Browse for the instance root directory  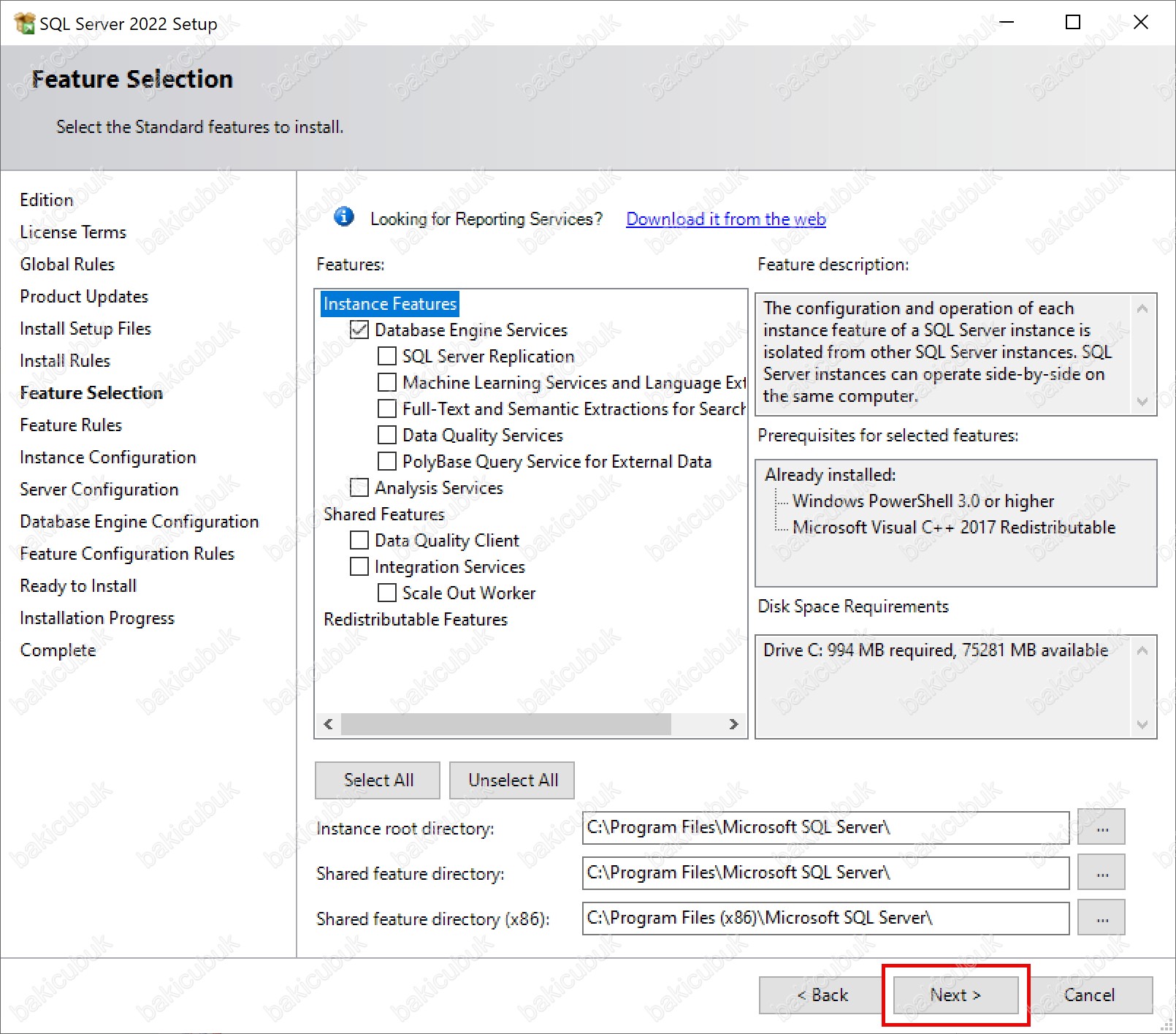tap(1101, 827)
